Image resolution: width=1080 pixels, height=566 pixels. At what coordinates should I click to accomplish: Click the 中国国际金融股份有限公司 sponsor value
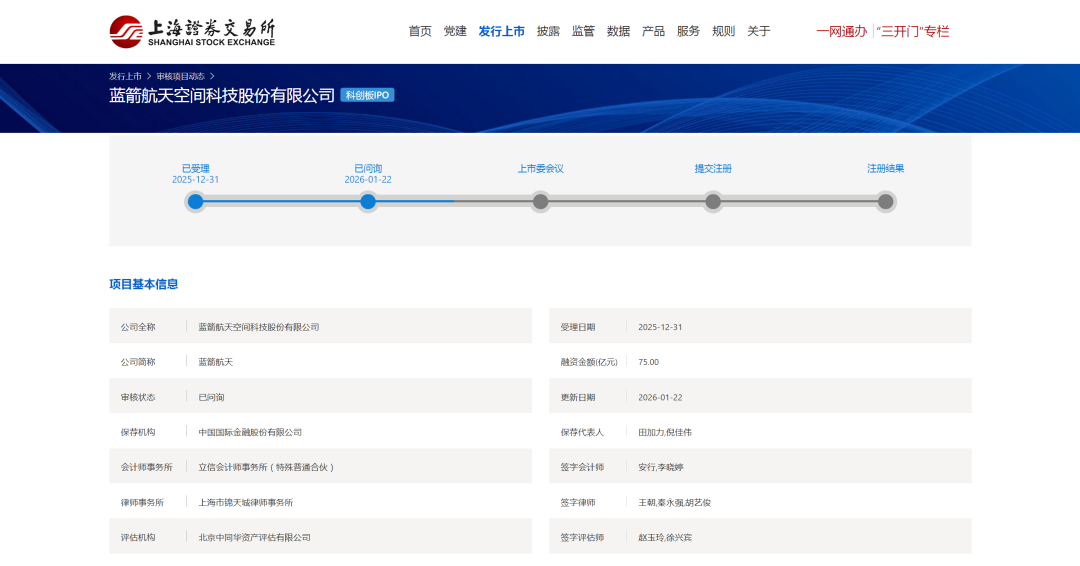[x=250, y=432]
